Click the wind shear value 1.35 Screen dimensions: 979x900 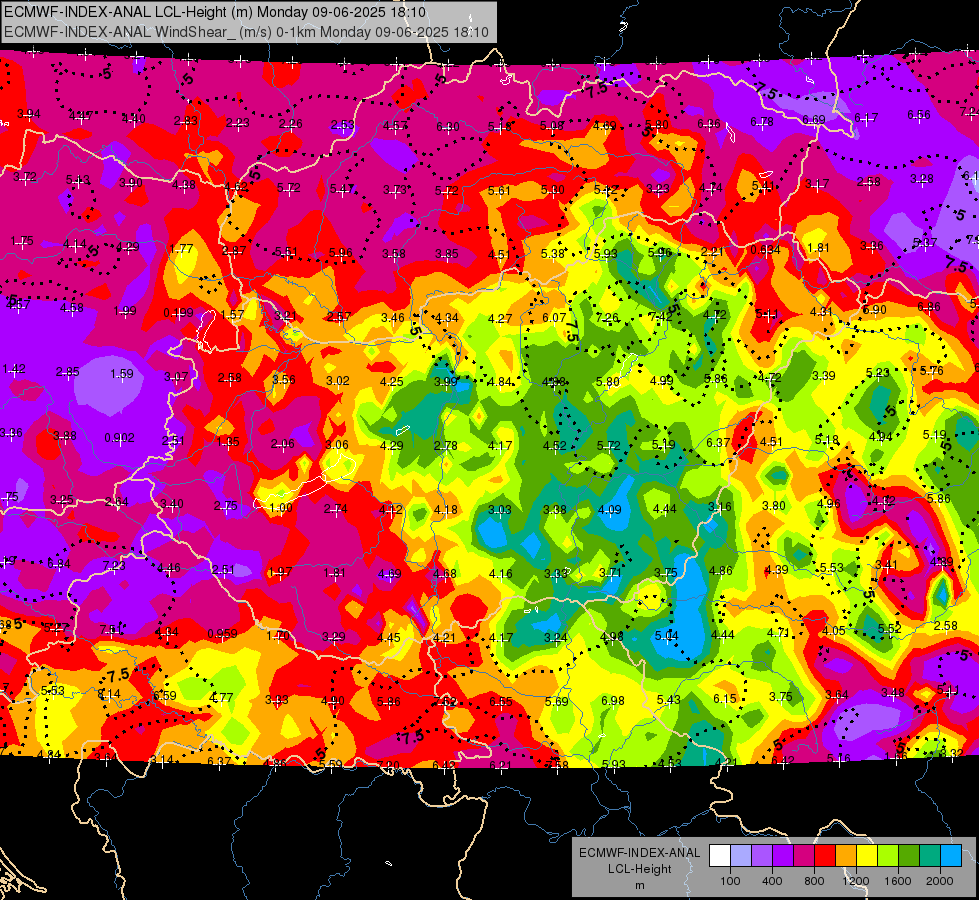[228, 442]
